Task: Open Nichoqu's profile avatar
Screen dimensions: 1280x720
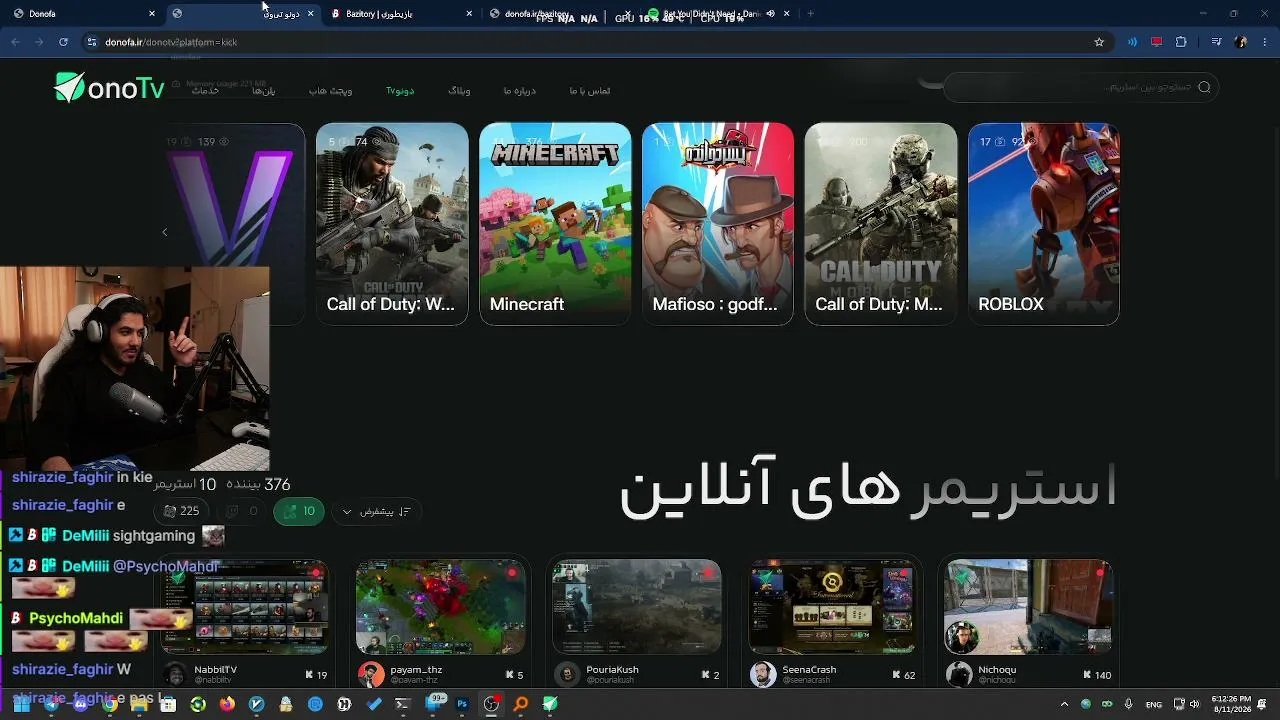Action: tap(959, 674)
